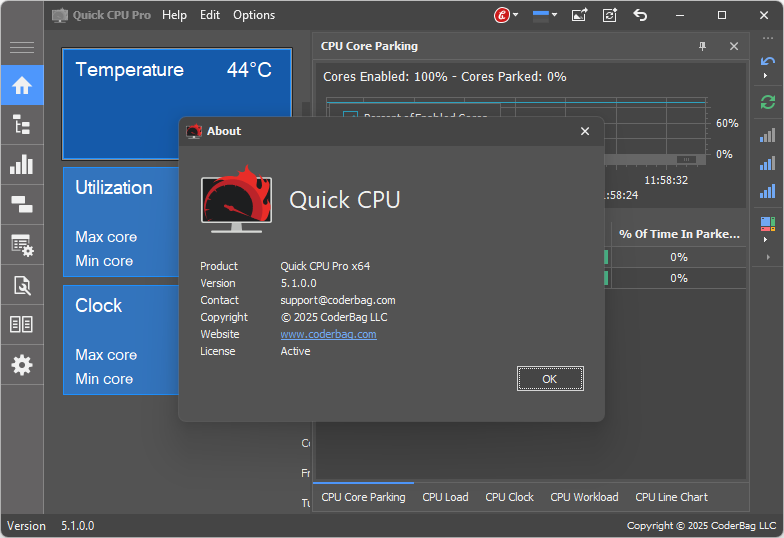The width and height of the screenshot is (784, 538).
Task: Open the Help menu
Action: (174, 15)
